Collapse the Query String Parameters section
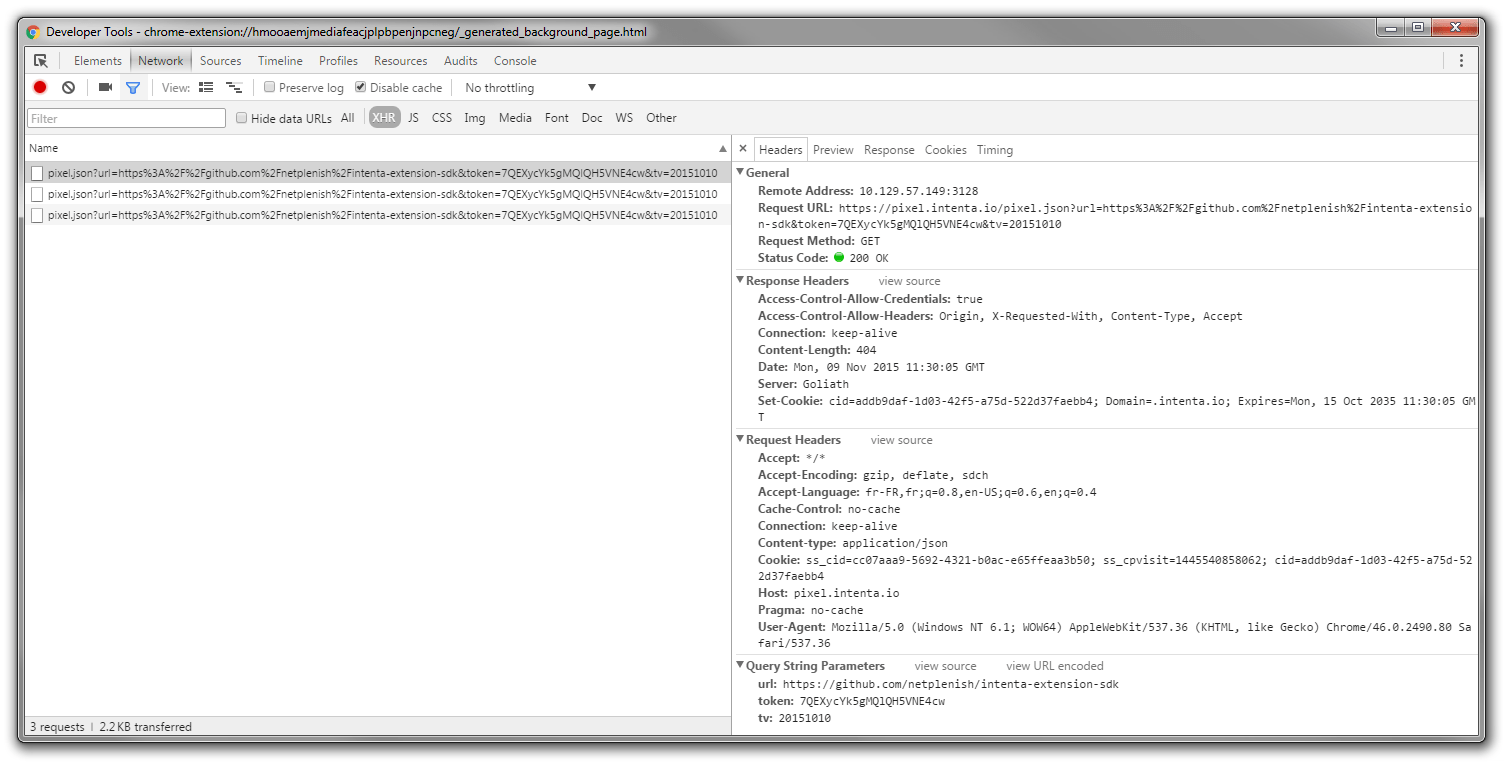This screenshot has height=766, width=1509. pyautogui.click(x=740, y=665)
